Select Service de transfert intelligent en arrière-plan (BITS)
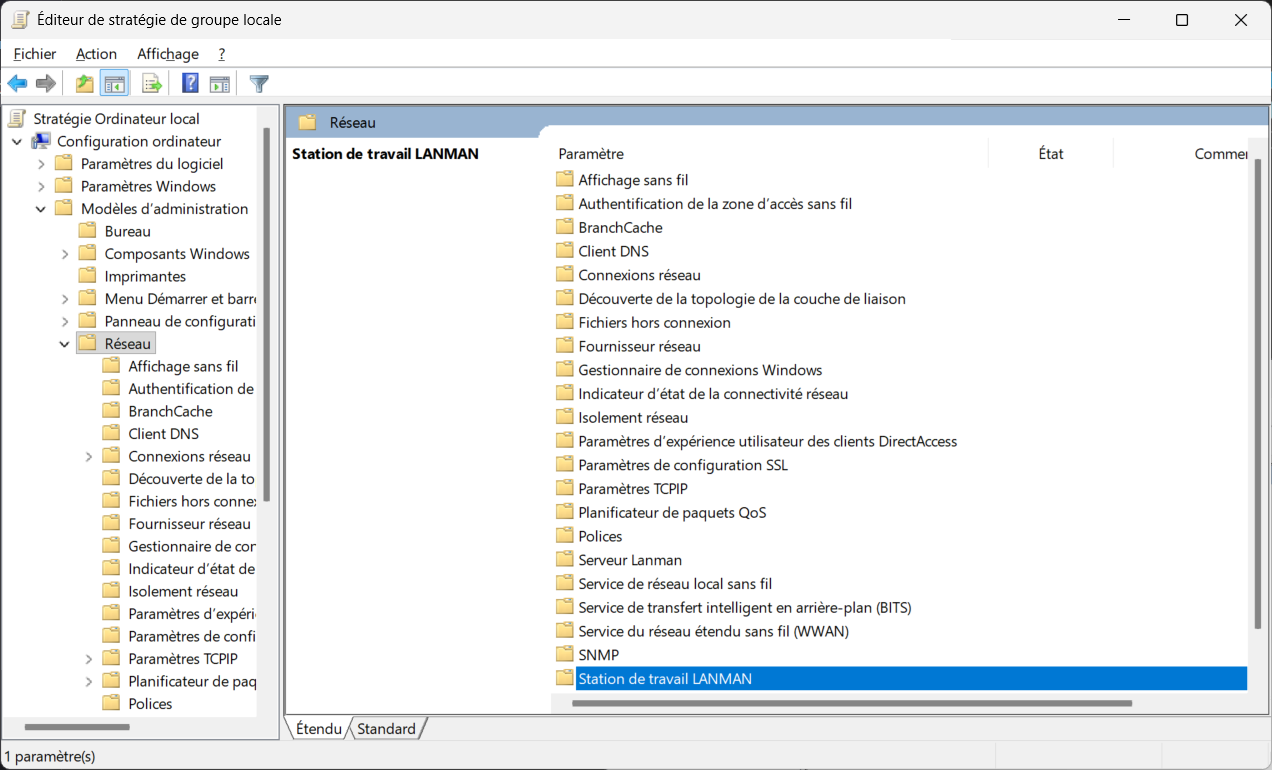This screenshot has height=770, width=1272. click(745, 608)
